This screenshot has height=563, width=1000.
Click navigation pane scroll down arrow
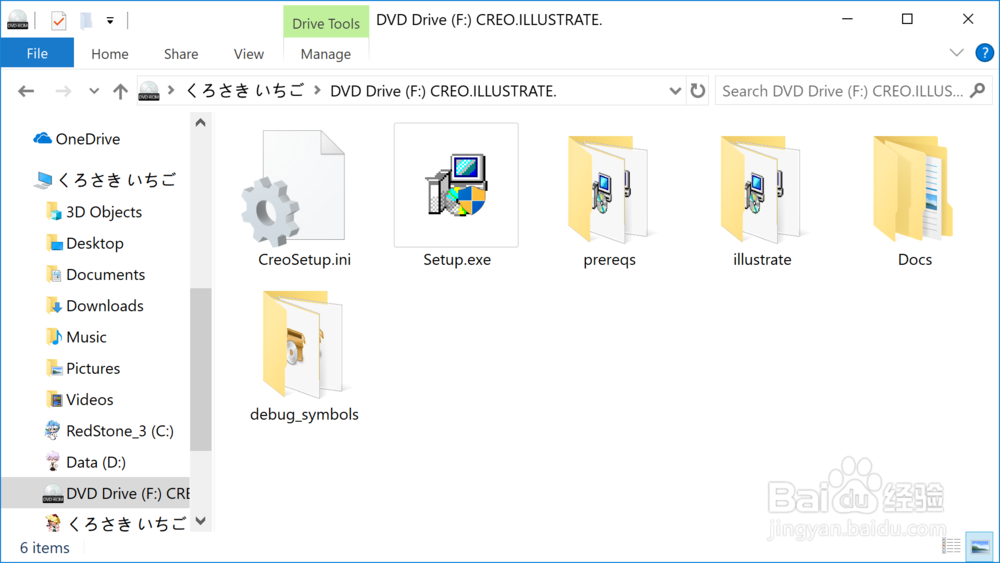[x=200, y=521]
